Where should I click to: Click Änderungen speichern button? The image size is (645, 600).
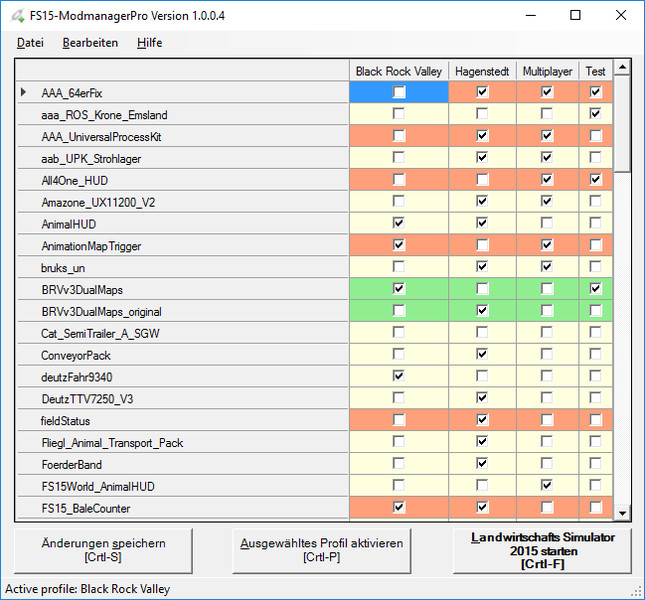(103, 550)
